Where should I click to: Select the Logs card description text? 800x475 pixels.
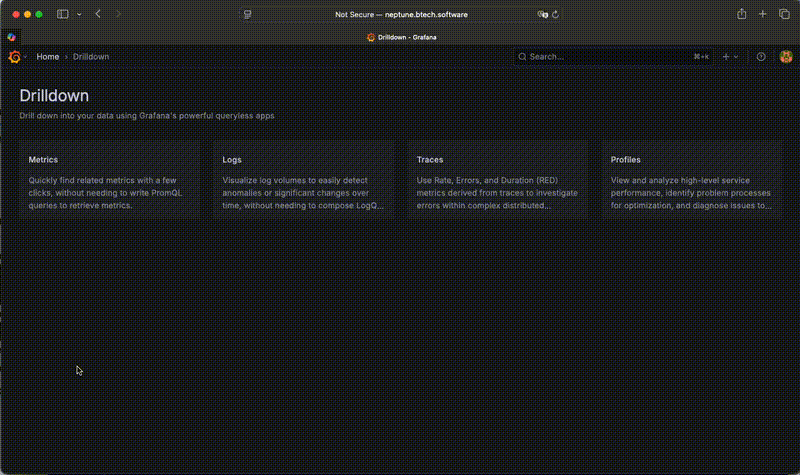pos(303,193)
